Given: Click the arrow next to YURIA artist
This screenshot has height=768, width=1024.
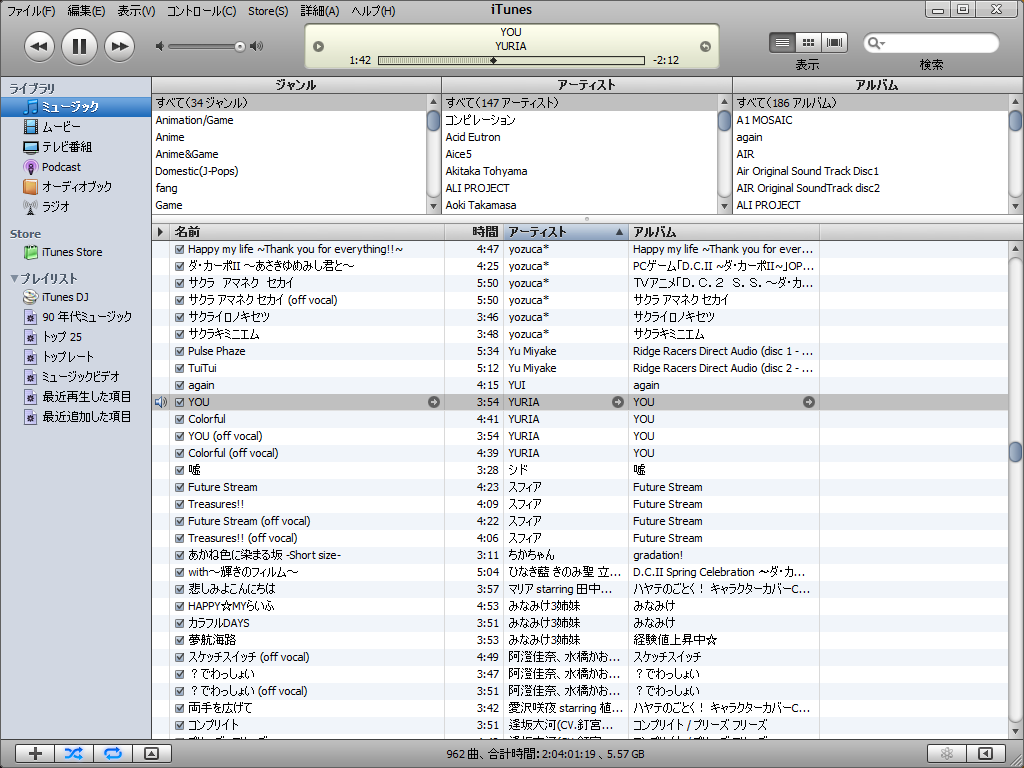Looking at the screenshot, I should click(x=618, y=402).
